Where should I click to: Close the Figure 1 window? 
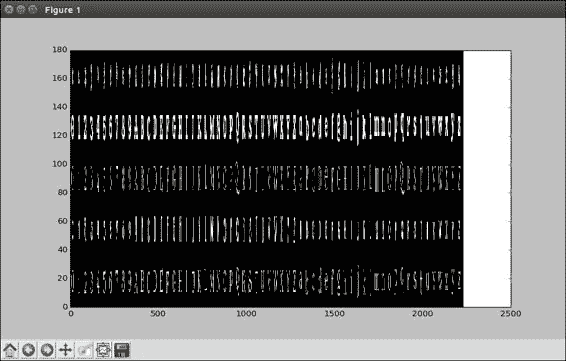9,9
